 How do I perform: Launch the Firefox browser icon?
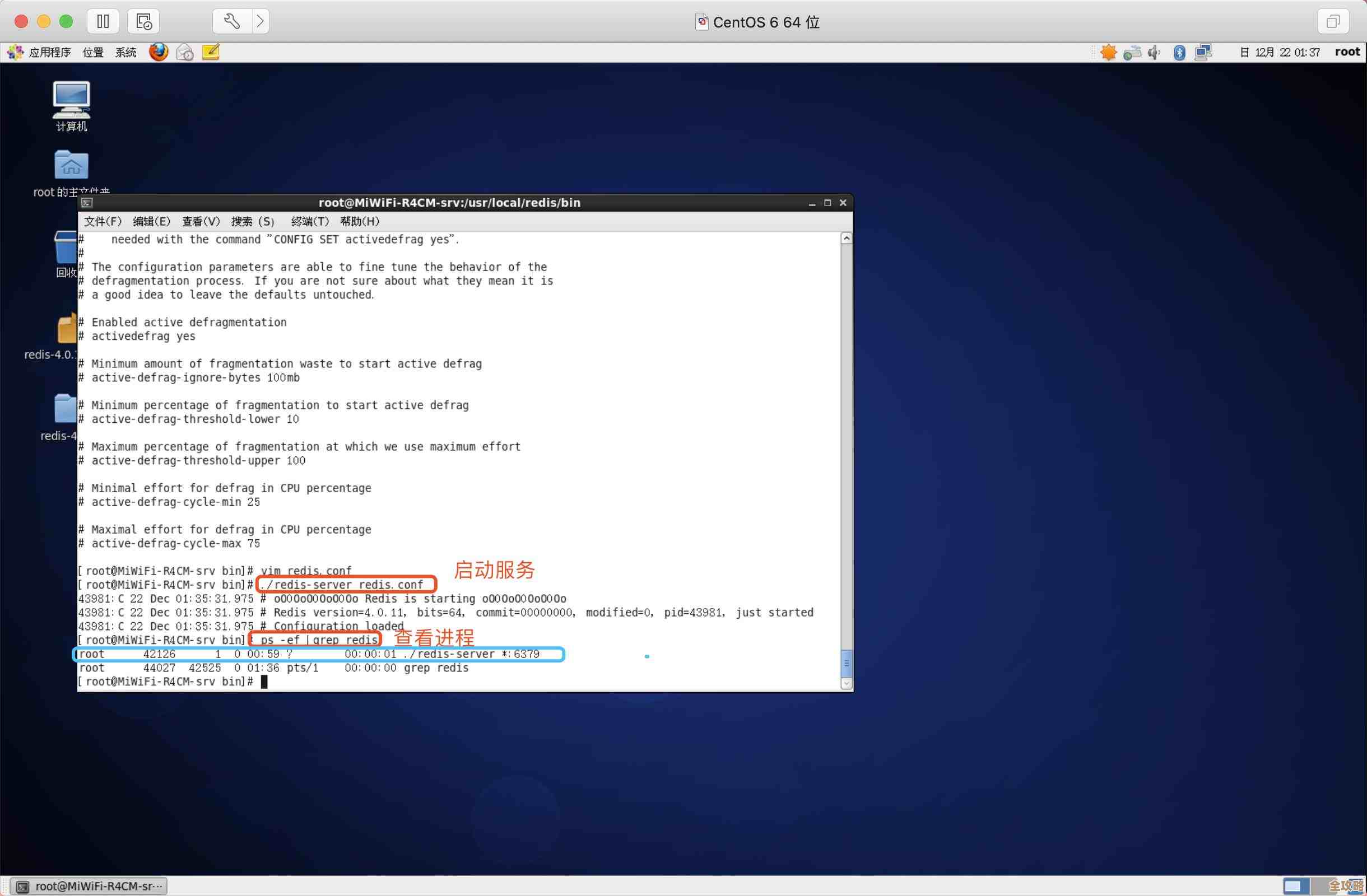159,52
